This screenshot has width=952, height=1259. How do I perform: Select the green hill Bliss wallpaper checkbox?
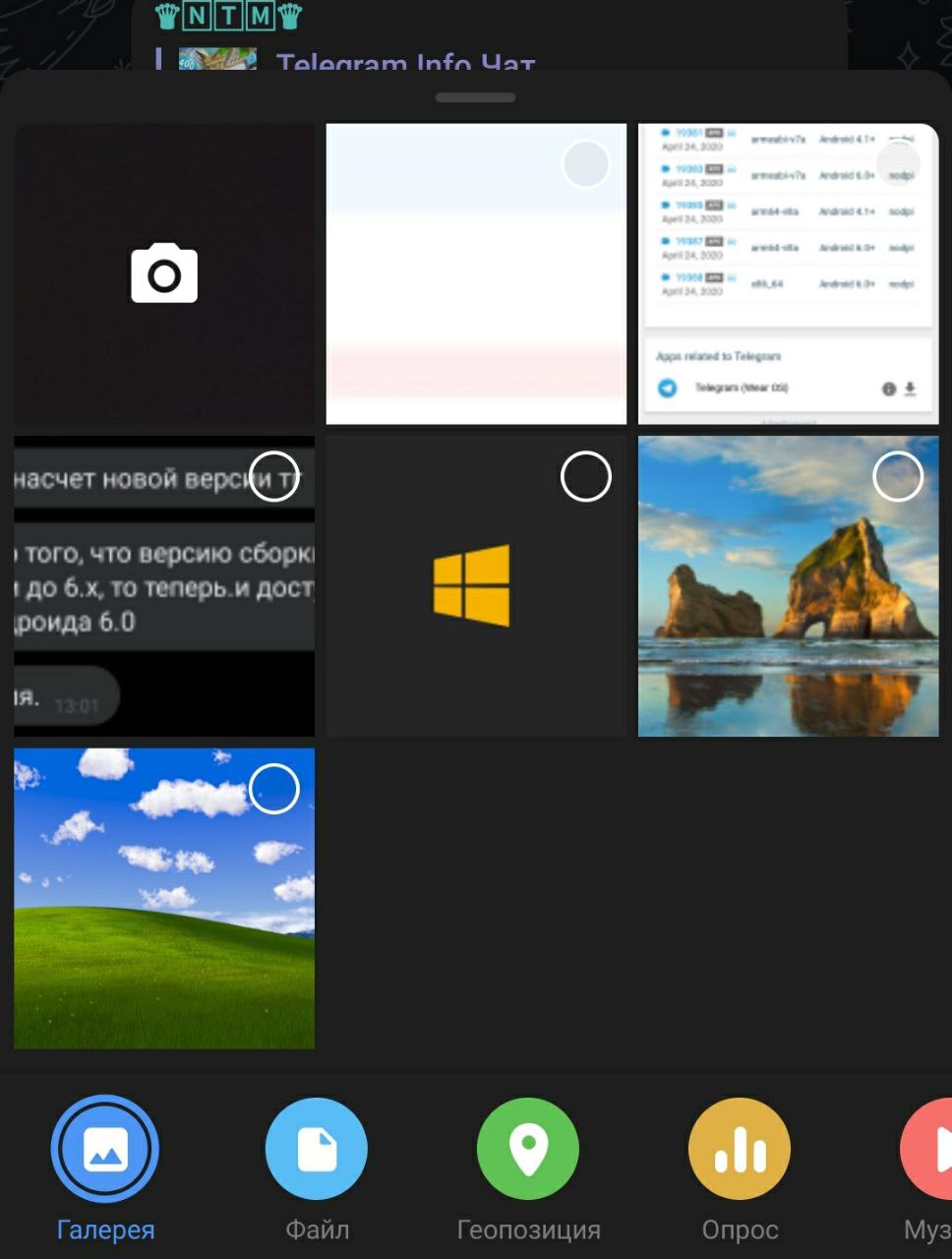274,789
